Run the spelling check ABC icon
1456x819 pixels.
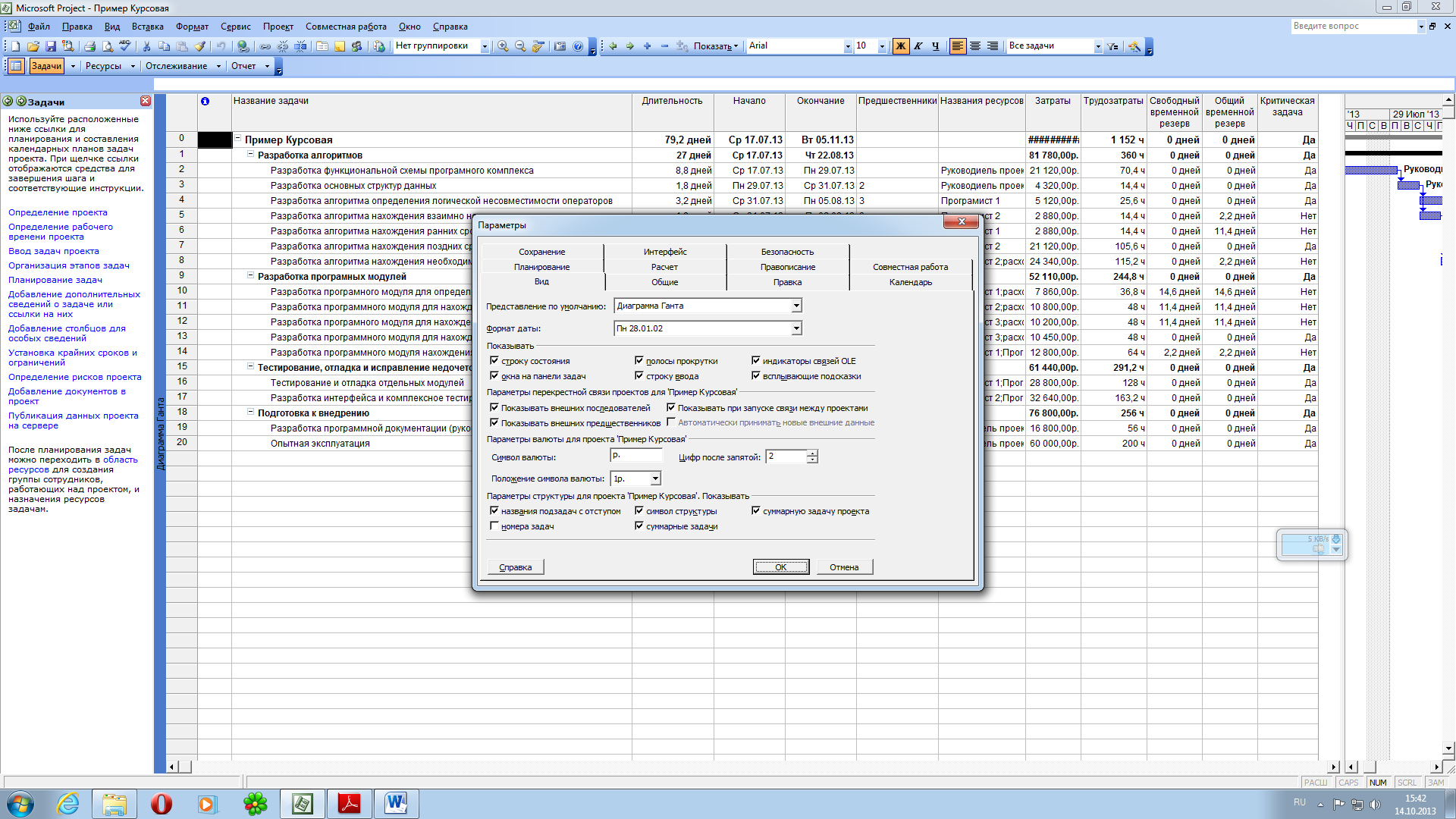(x=124, y=46)
